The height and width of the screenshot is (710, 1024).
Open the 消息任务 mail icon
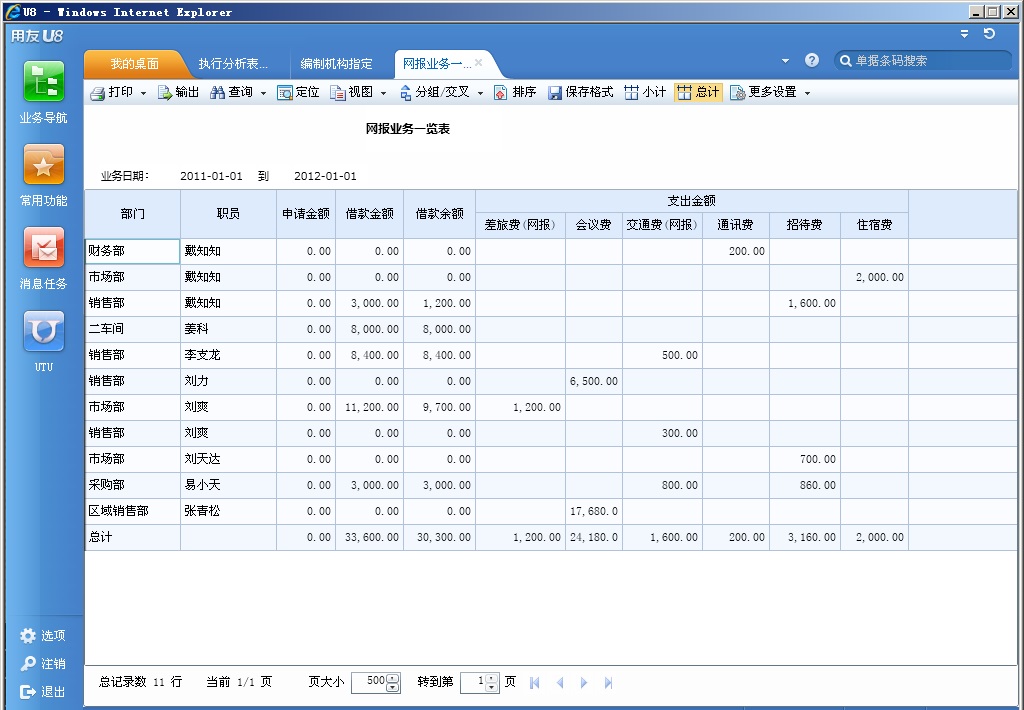44,248
